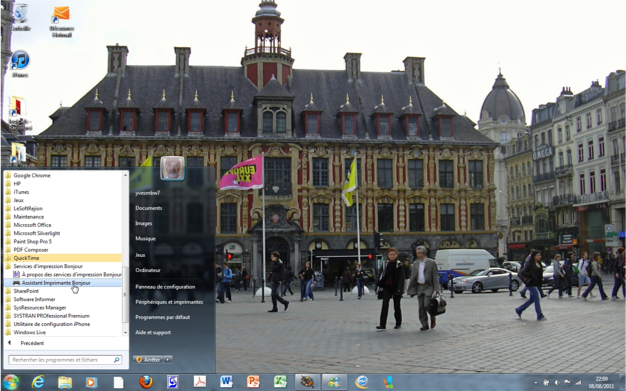This screenshot has height=391, width=626.
Task: Open Windows Explorer folder icon in taskbar
Action: (65, 382)
